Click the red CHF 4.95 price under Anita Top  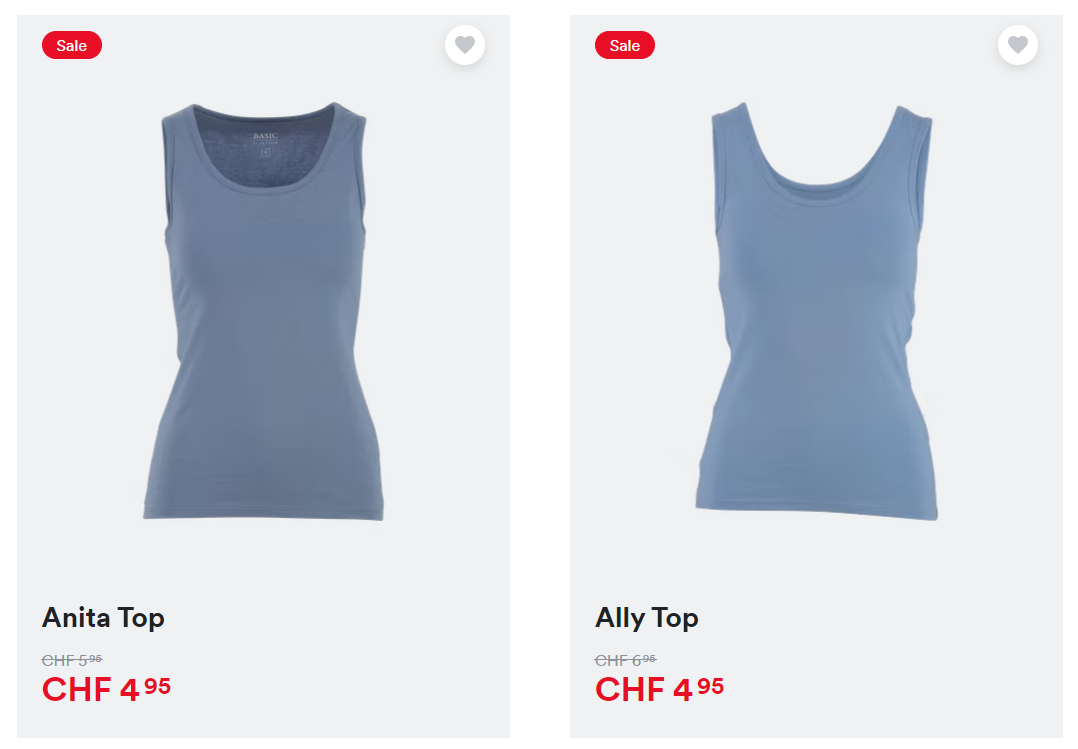pos(106,689)
